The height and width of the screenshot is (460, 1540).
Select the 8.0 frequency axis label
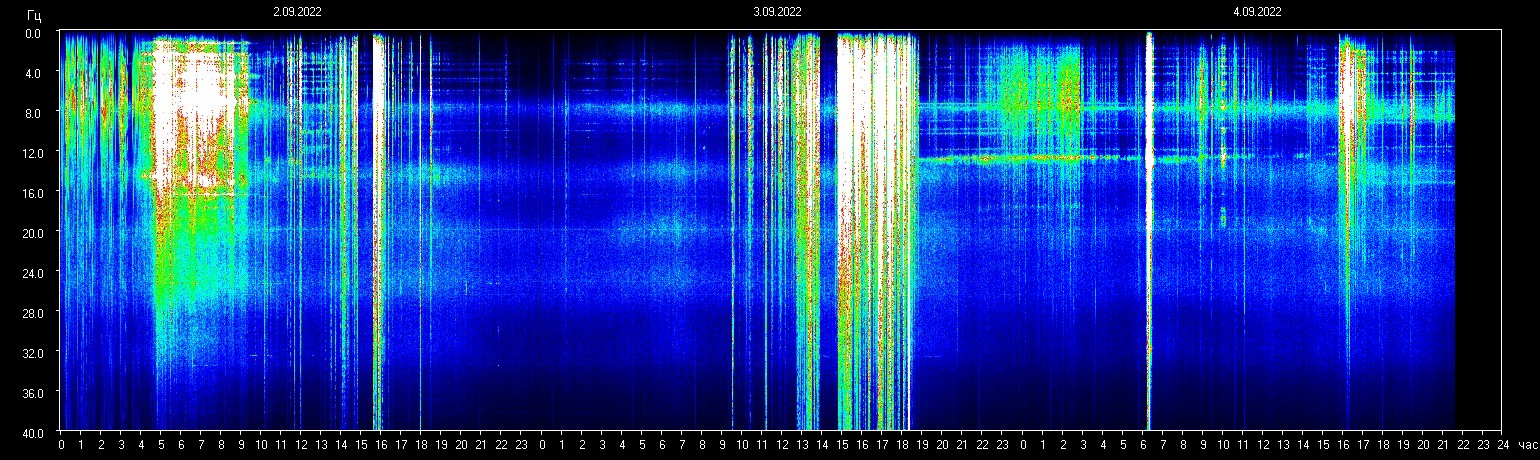point(32,113)
